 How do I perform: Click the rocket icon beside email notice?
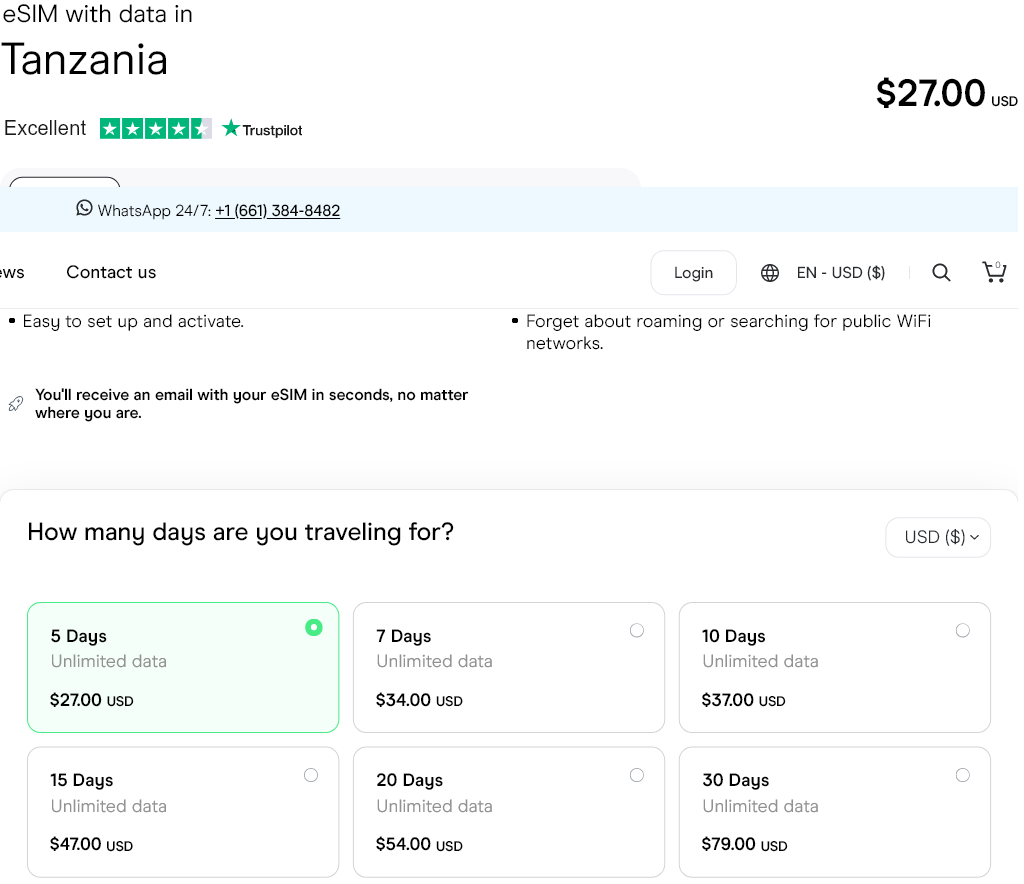coord(15,404)
